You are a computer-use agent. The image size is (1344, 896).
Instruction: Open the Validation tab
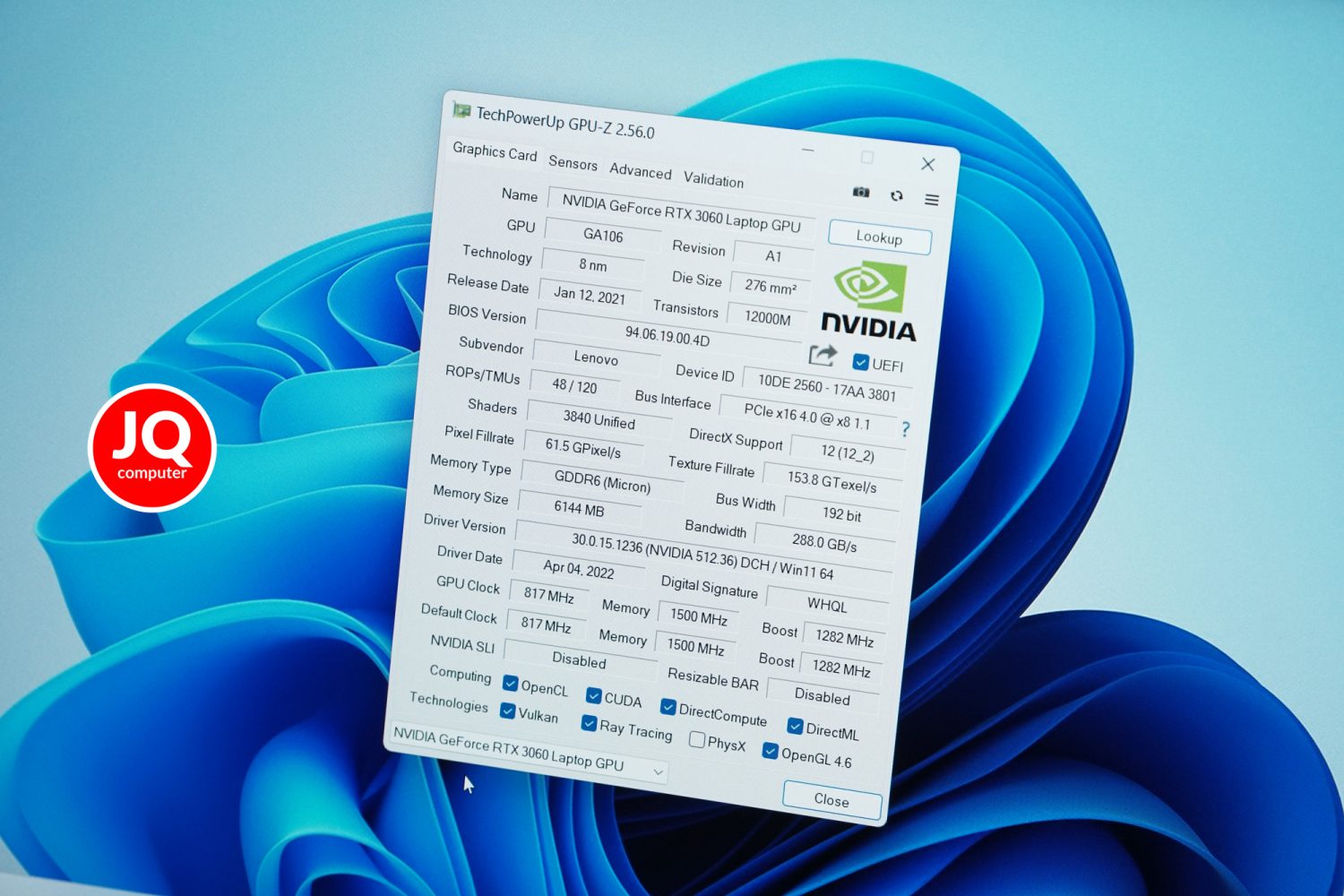713,179
